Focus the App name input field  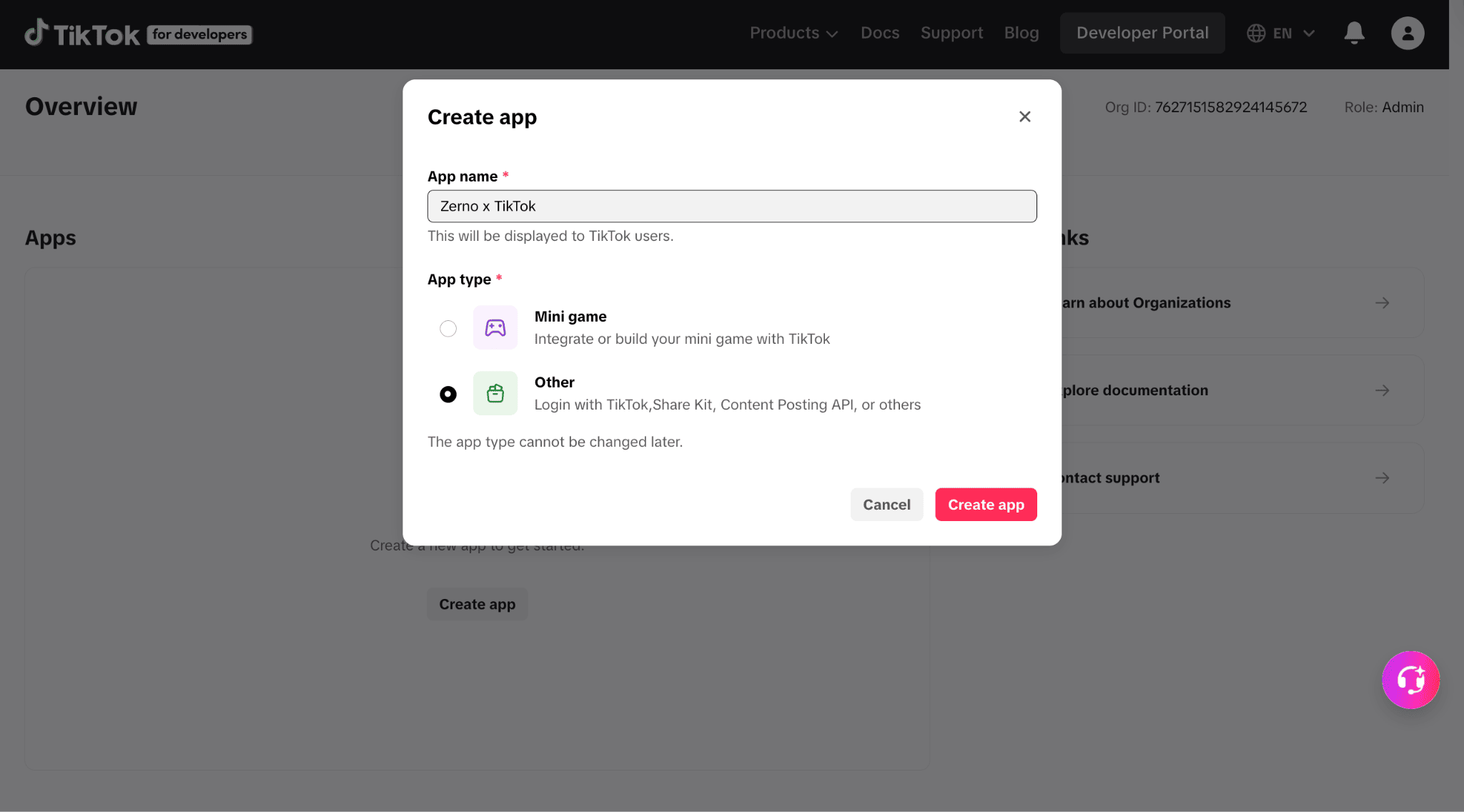point(732,206)
